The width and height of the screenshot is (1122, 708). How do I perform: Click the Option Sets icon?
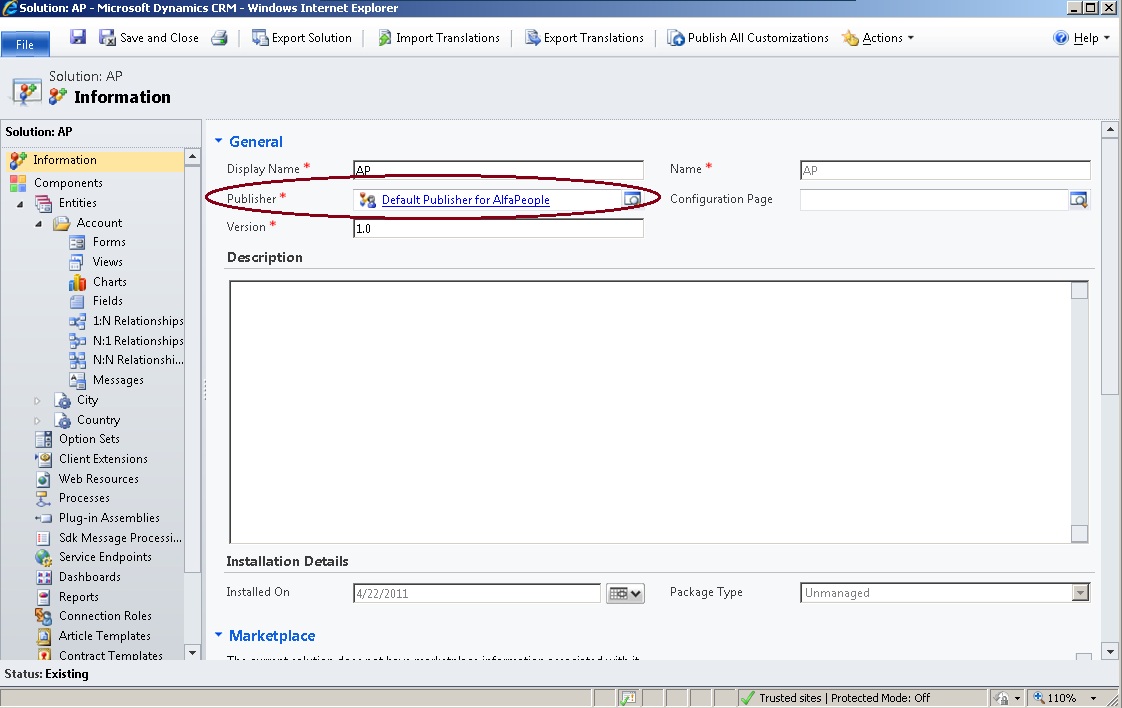(x=44, y=439)
